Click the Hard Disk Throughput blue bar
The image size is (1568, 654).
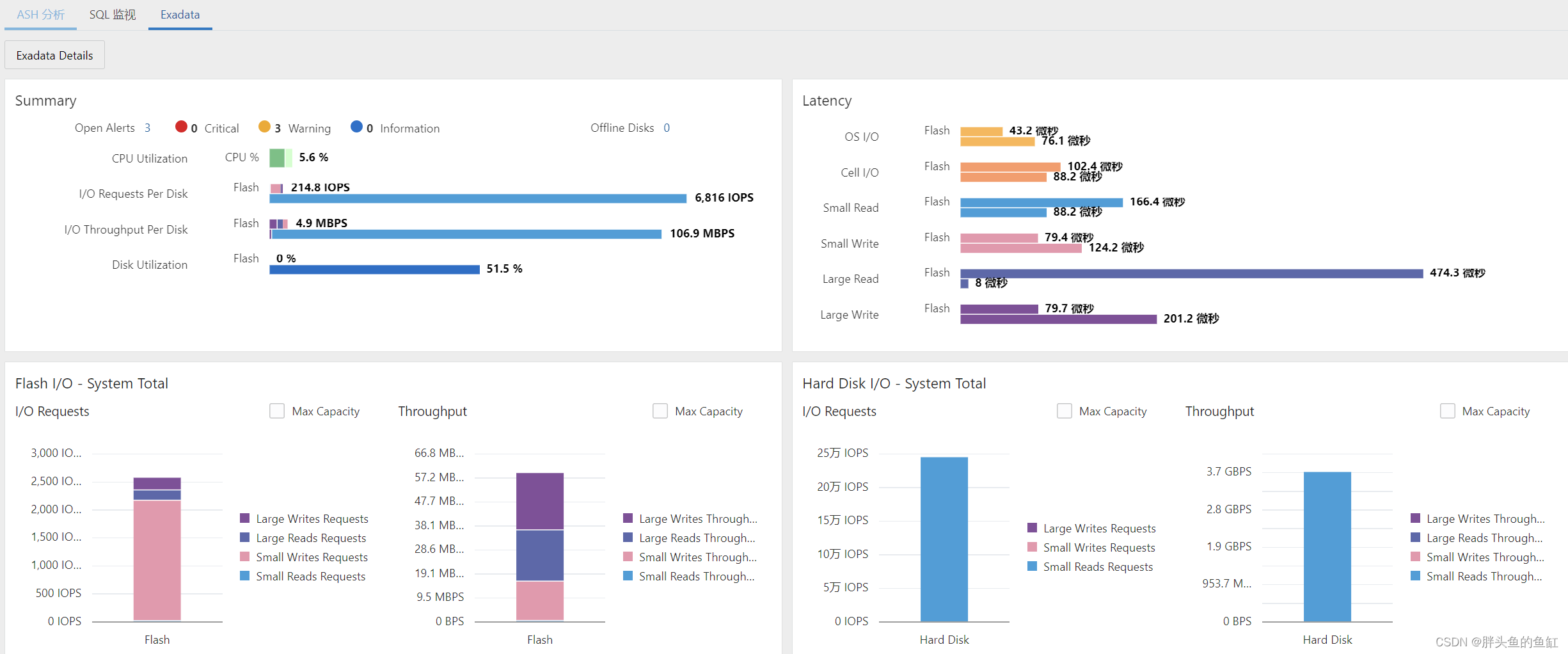point(1327,546)
